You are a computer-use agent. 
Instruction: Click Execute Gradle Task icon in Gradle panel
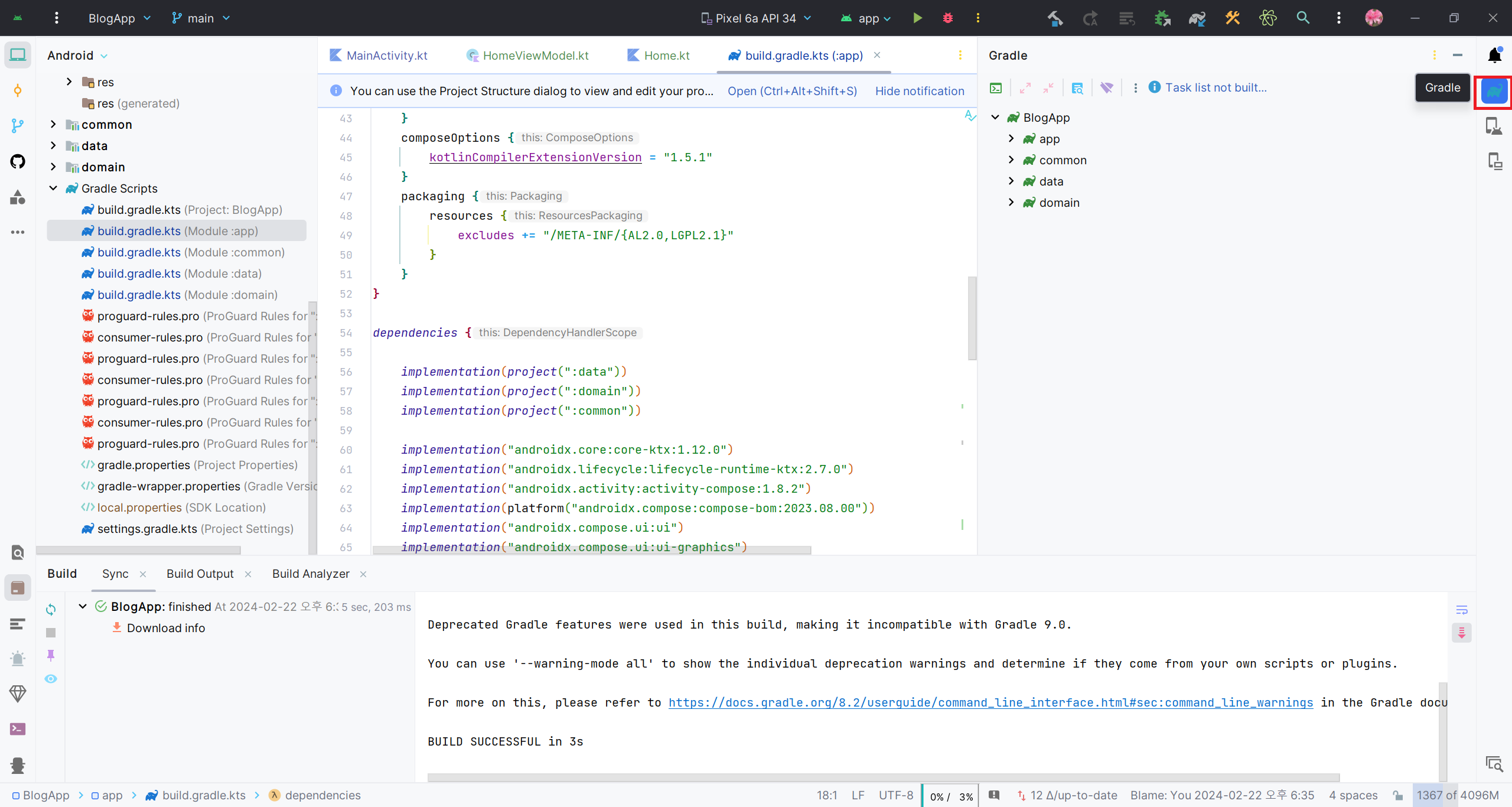point(996,88)
